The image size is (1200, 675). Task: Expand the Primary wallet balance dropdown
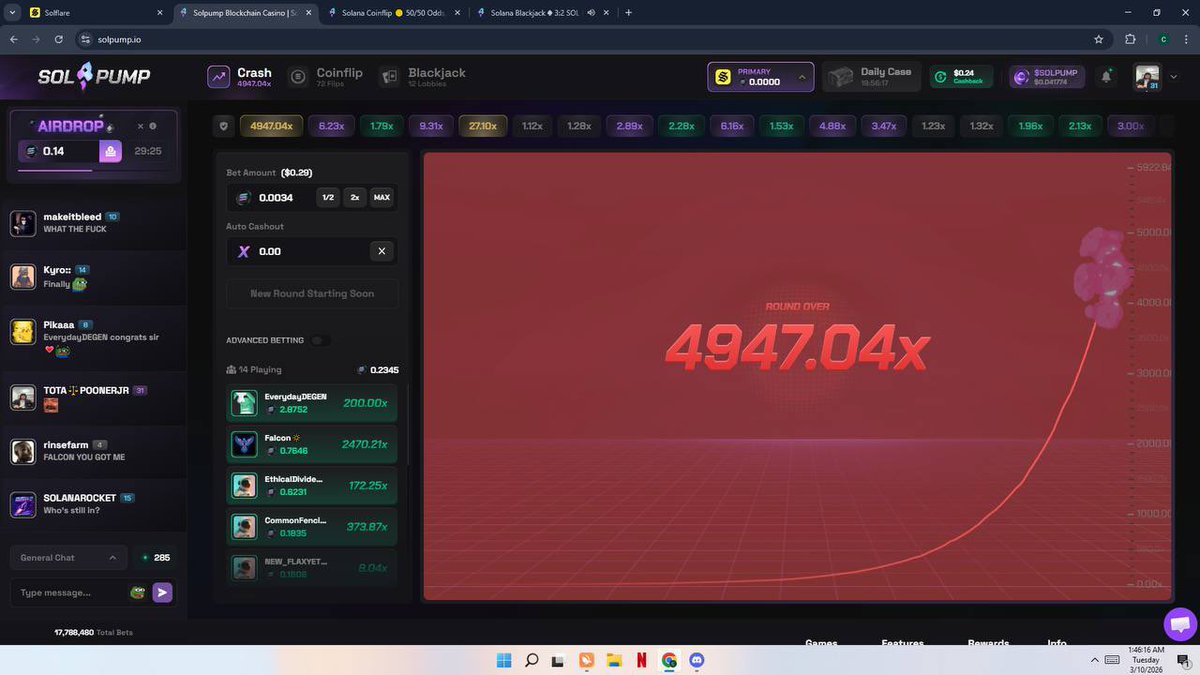point(760,77)
